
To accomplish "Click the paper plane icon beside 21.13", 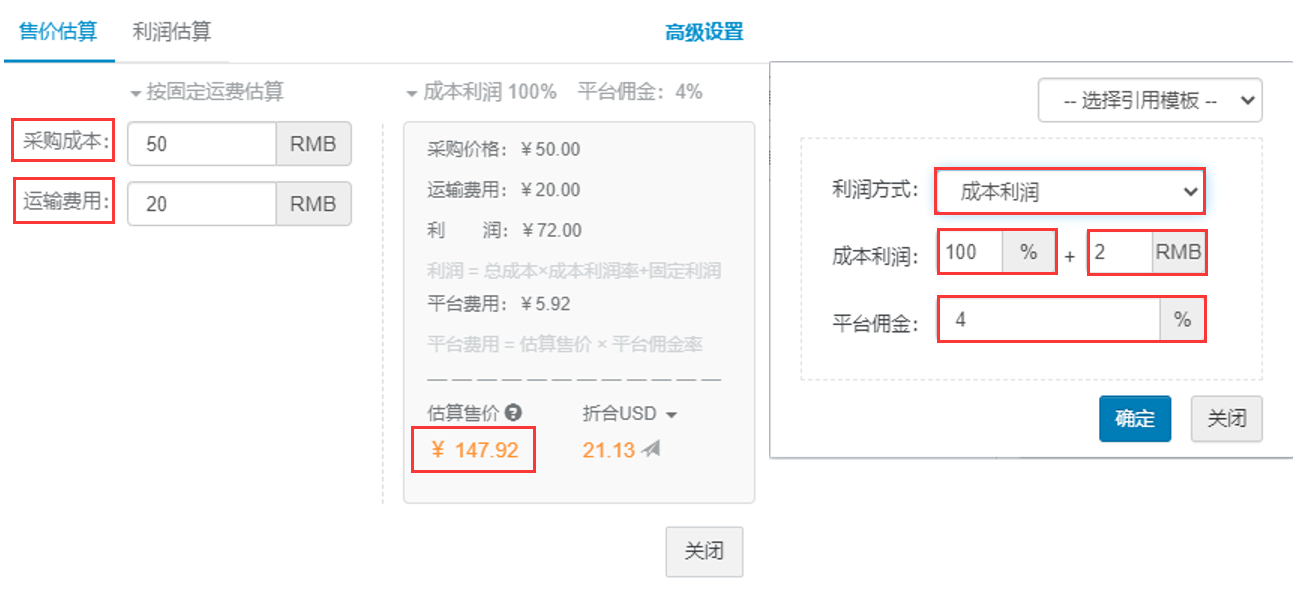I will pos(651,450).
